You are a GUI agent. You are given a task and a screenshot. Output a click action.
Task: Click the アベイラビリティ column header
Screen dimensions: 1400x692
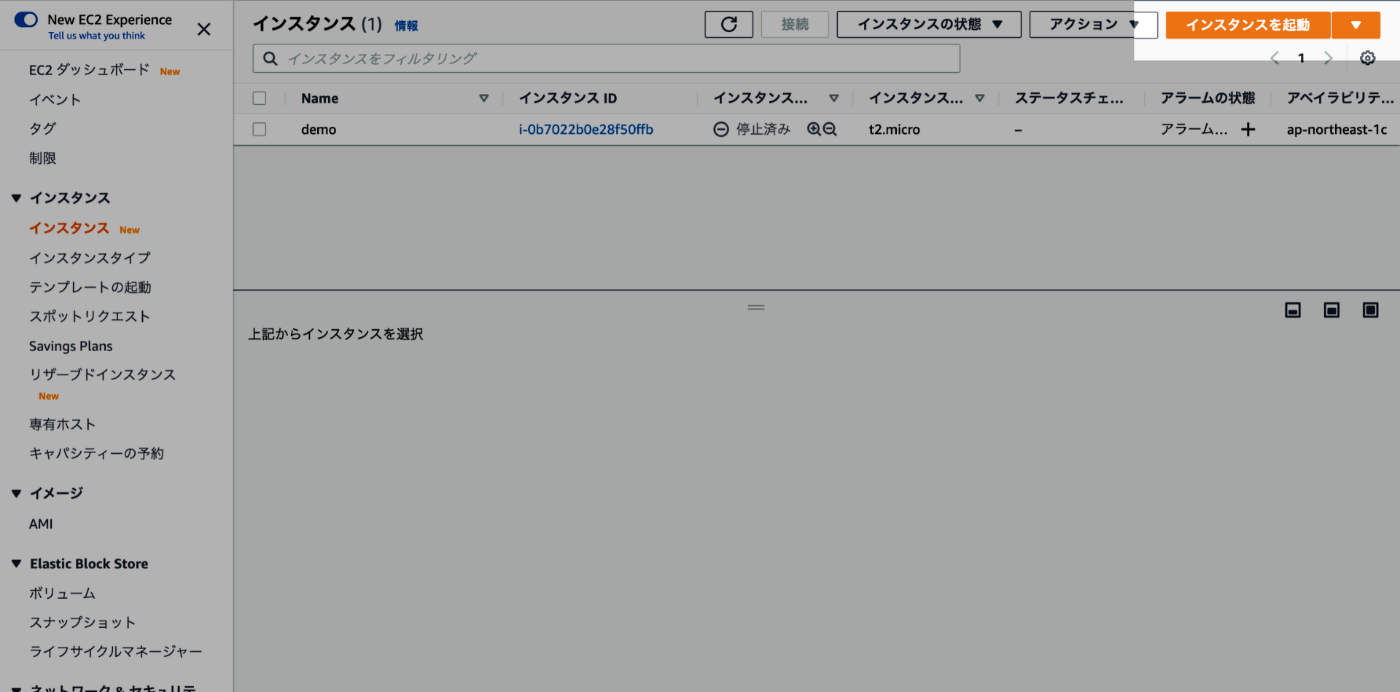click(x=1340, y=98)
